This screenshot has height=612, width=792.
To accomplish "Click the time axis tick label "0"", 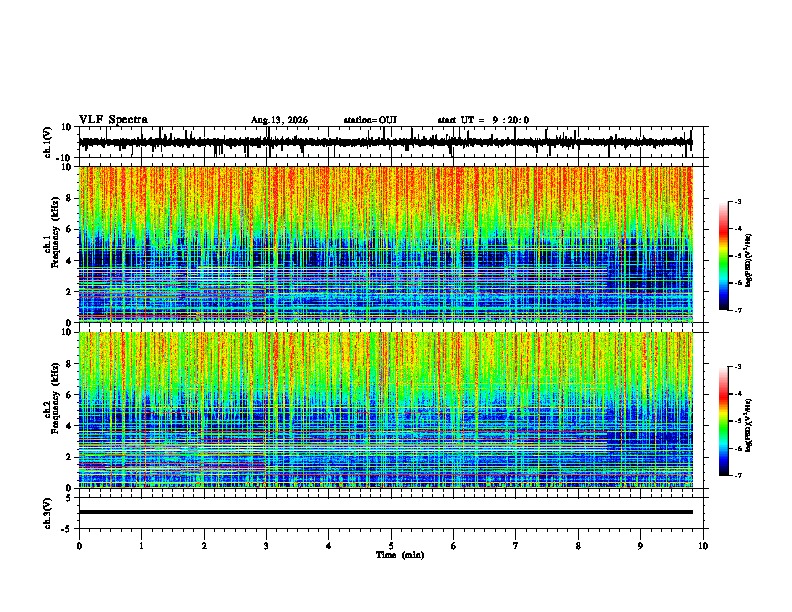I will (79, 546).
